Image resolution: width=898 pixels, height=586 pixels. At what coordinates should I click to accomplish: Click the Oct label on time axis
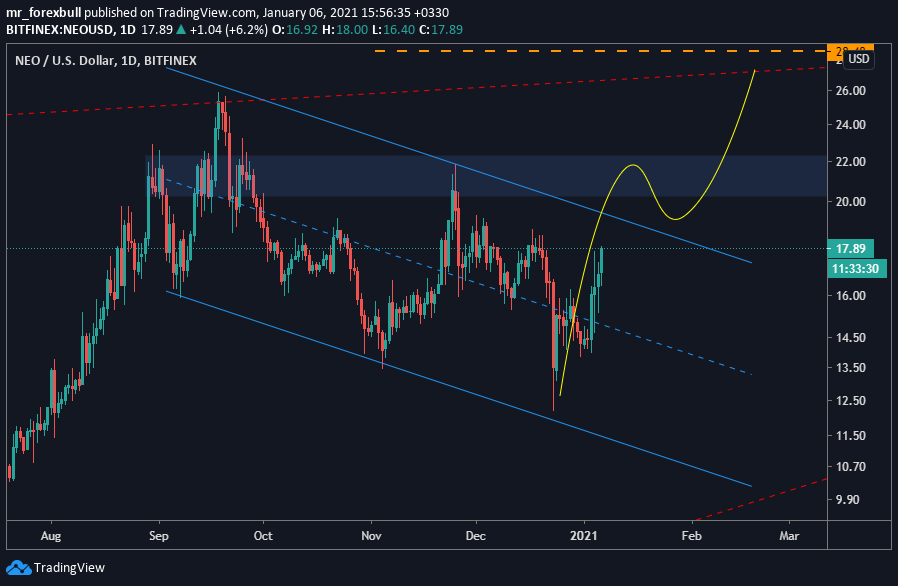[x=263, y=536]
